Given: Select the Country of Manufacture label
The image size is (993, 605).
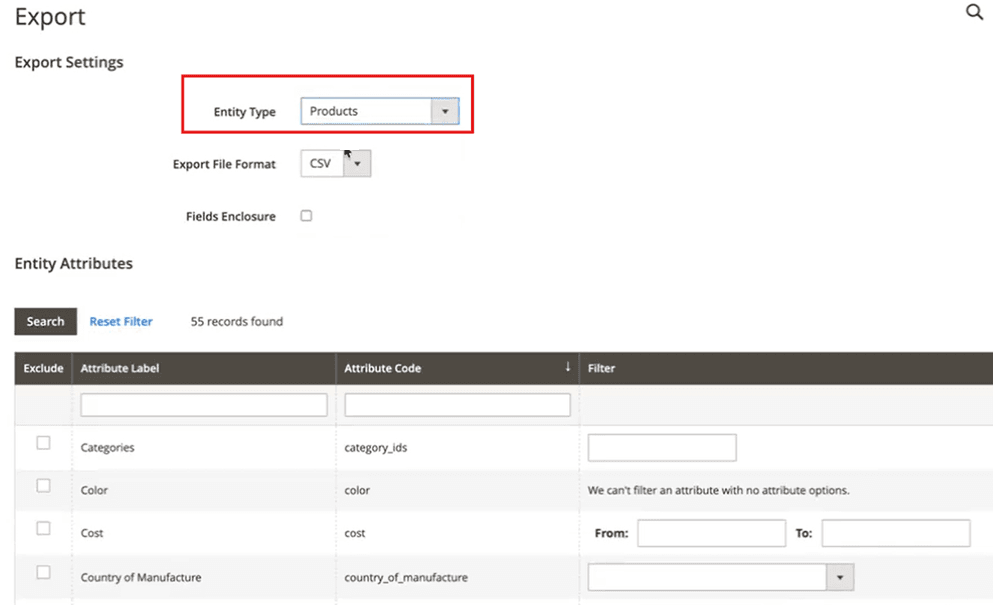Looking at the screenshot, I should [x=141, y=577].
